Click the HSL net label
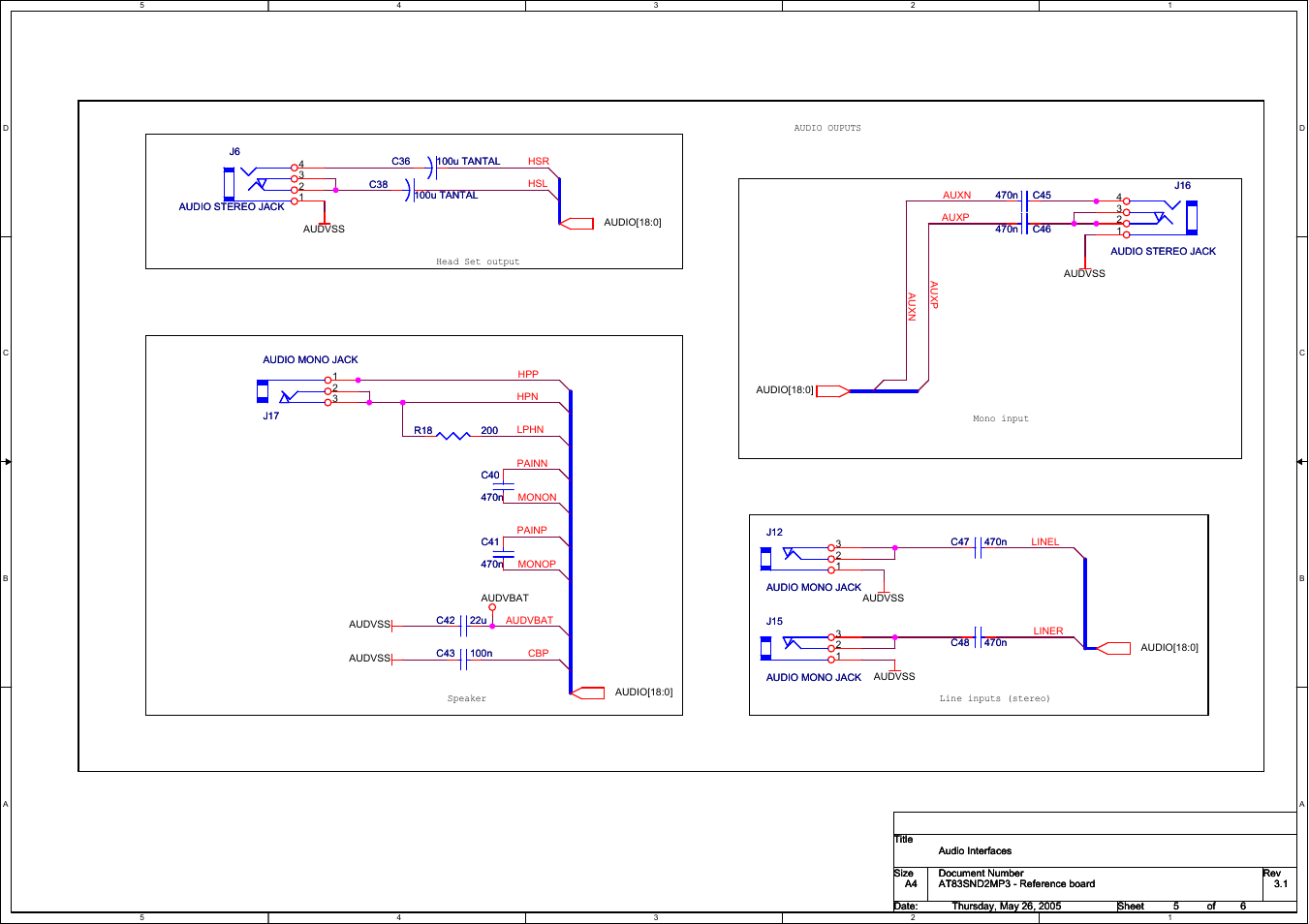1309x924 pixels. tap(538, 184)
